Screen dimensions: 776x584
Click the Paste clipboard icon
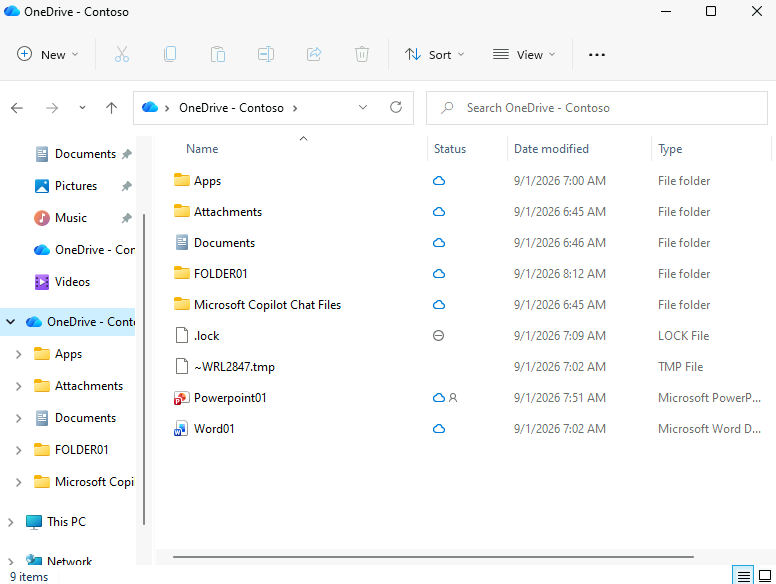pyautogui.click(x=218, y=54)
